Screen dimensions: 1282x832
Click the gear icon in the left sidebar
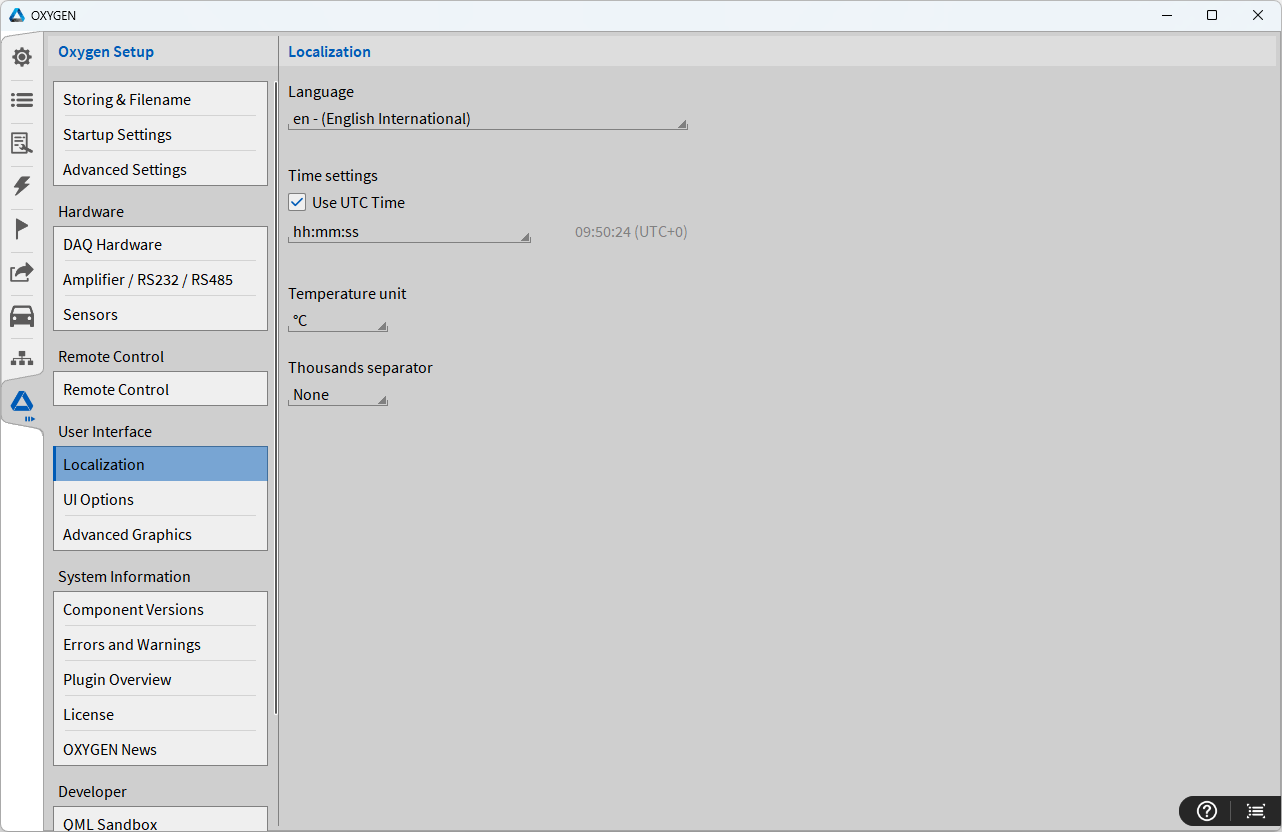coord(22,57)
